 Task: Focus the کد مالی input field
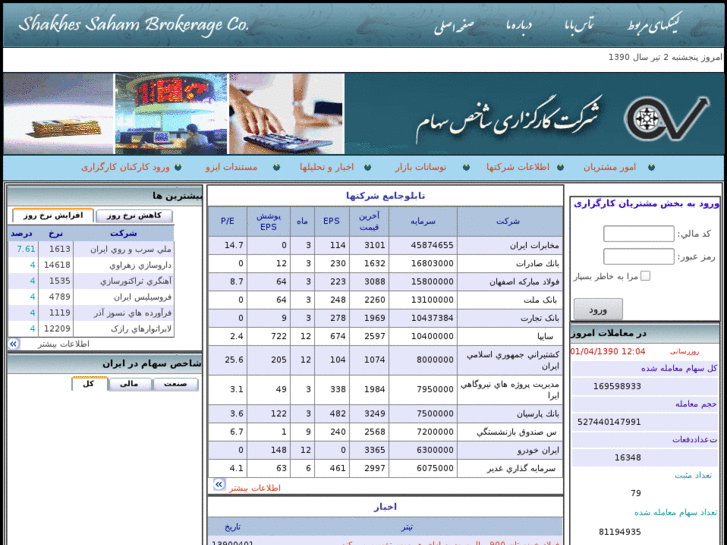click(638, 233)
